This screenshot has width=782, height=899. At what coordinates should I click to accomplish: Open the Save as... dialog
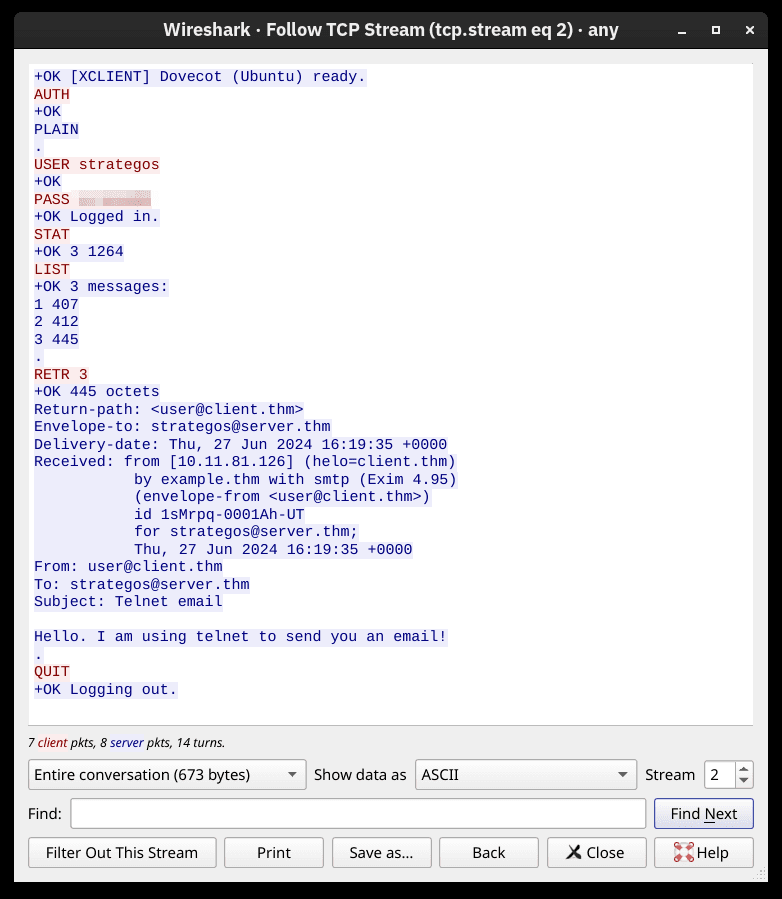tap(381, 853)
